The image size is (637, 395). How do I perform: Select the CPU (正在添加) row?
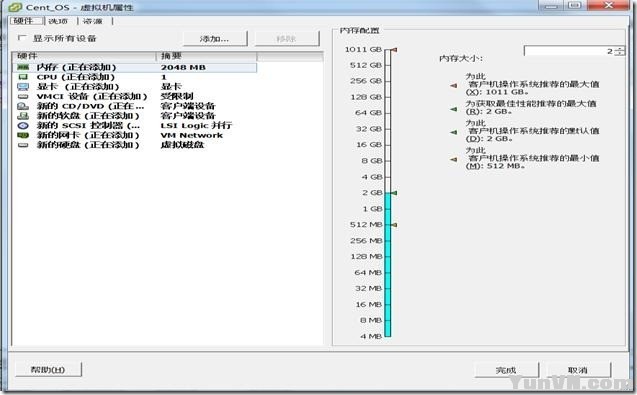pyautogui.click(x=135, y=77)
